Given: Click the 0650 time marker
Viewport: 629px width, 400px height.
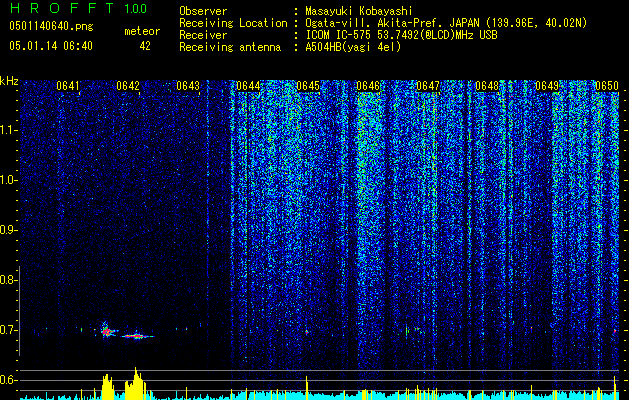Looking at the screenshot, I should [607, 86].
